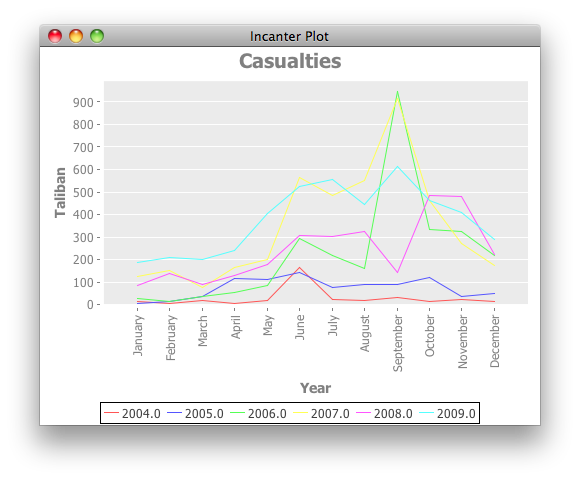Click the magenta 2008 dip at September
The image size is (580, 480).
pyautogui.click(x=397, y=273)
